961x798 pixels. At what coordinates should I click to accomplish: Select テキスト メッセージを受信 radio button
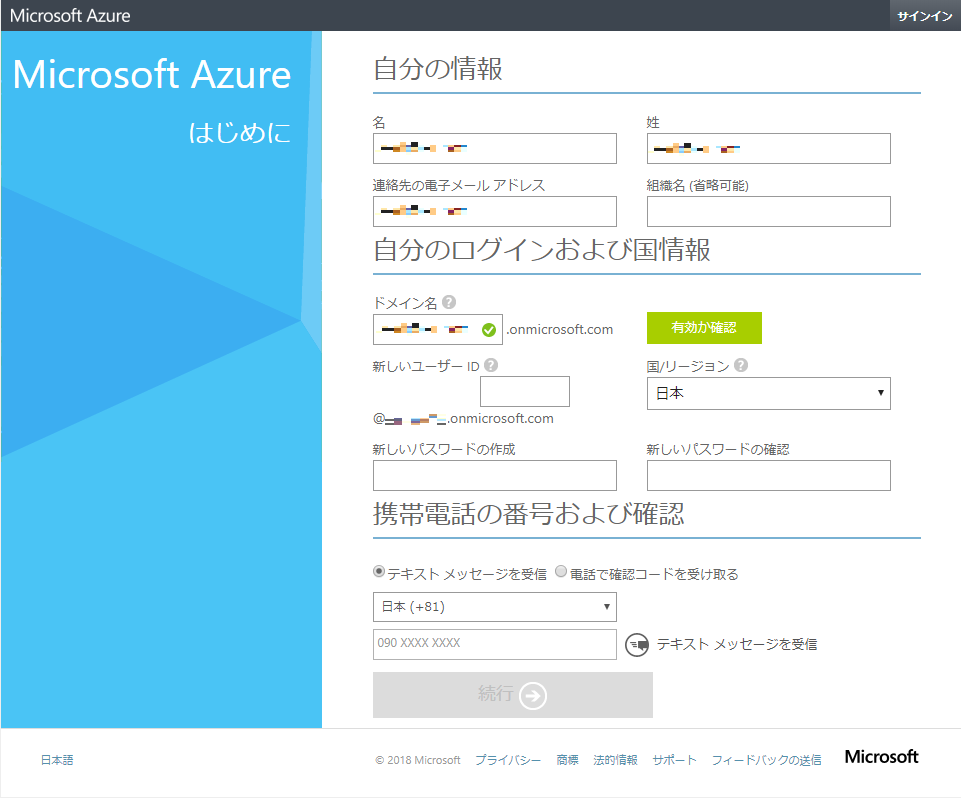pos(379,571)
